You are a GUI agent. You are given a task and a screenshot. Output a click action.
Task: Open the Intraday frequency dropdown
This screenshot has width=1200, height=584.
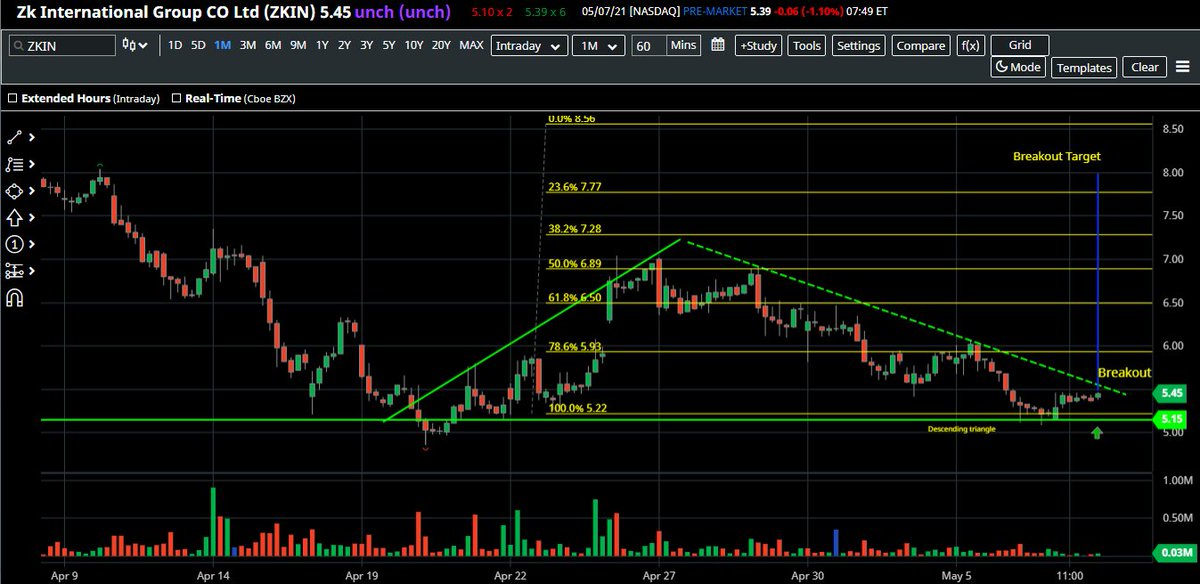pos(530,46)
